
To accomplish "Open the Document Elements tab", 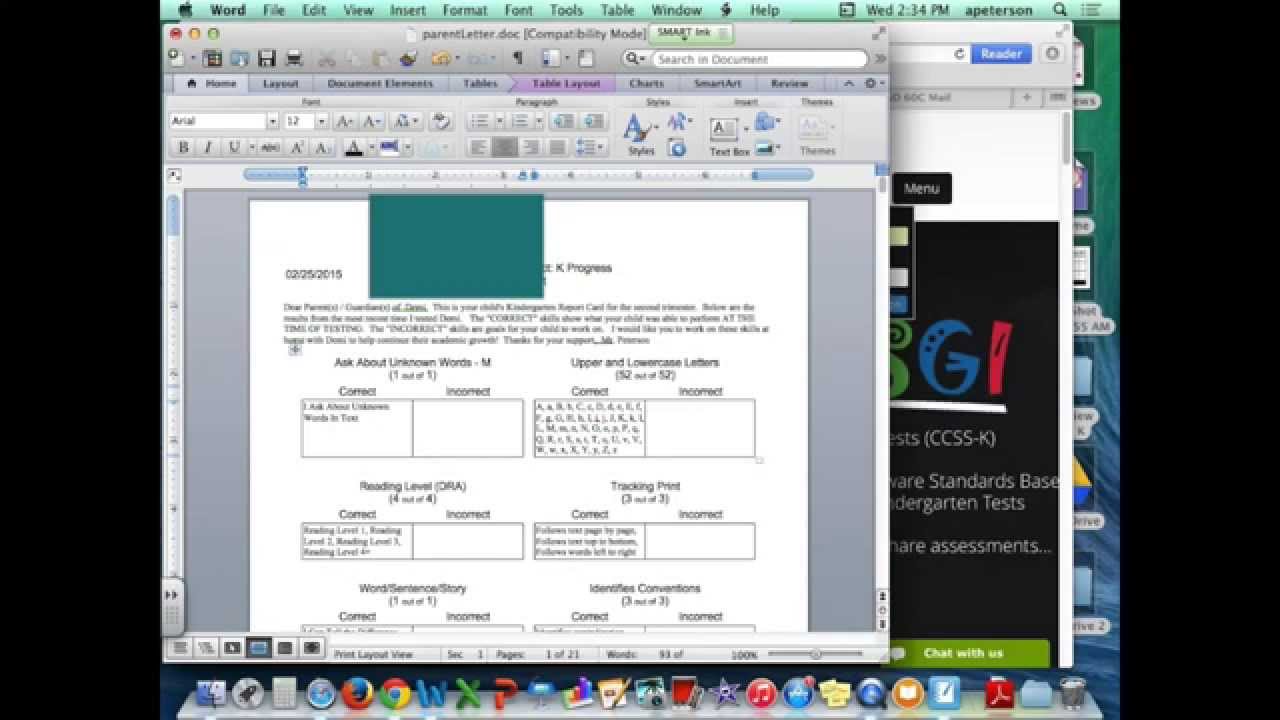I will (380, 84).
